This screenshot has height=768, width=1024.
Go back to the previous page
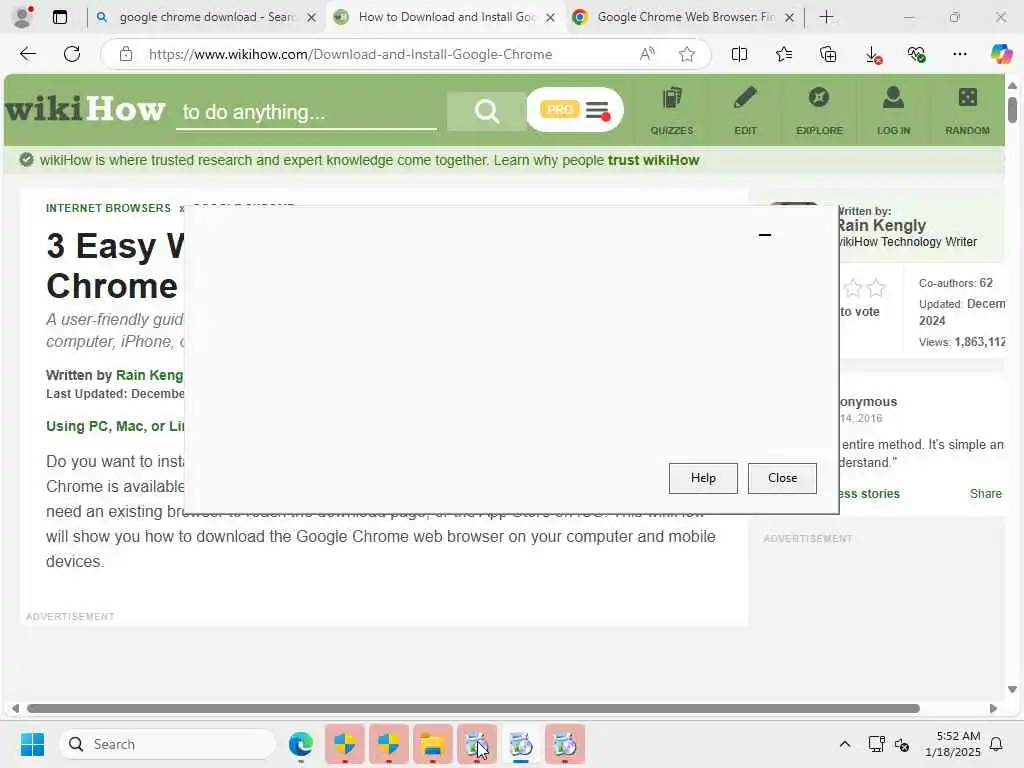27,54
